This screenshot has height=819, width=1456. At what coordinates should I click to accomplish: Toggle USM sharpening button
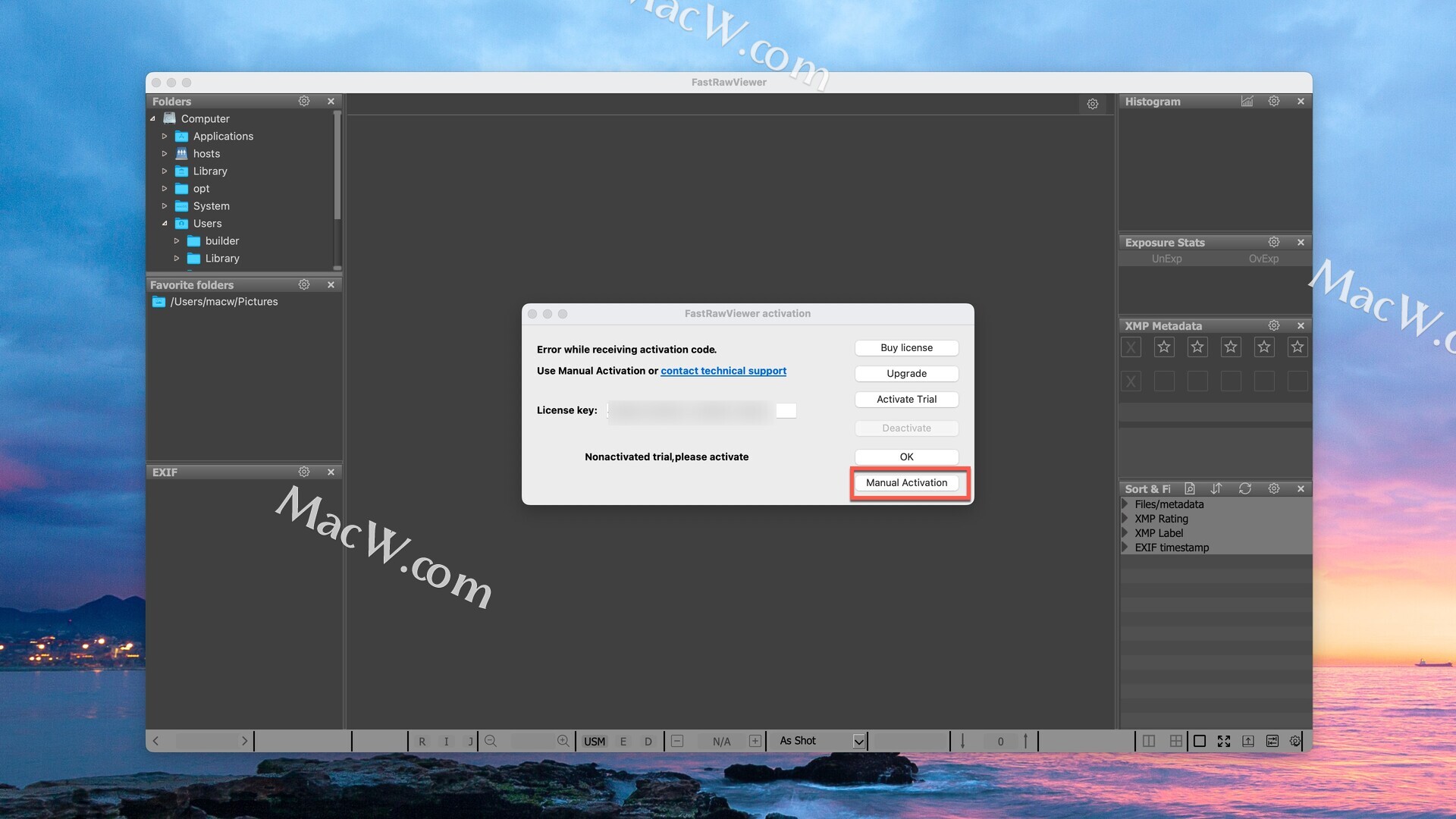pos(595,741)
